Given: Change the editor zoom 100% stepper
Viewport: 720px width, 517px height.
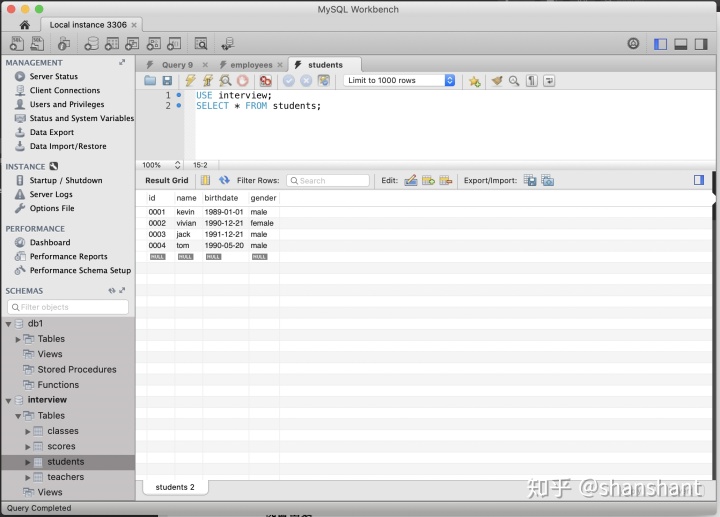Looking at the screenshot, I should pyautogui.click(x=177, y=165).
